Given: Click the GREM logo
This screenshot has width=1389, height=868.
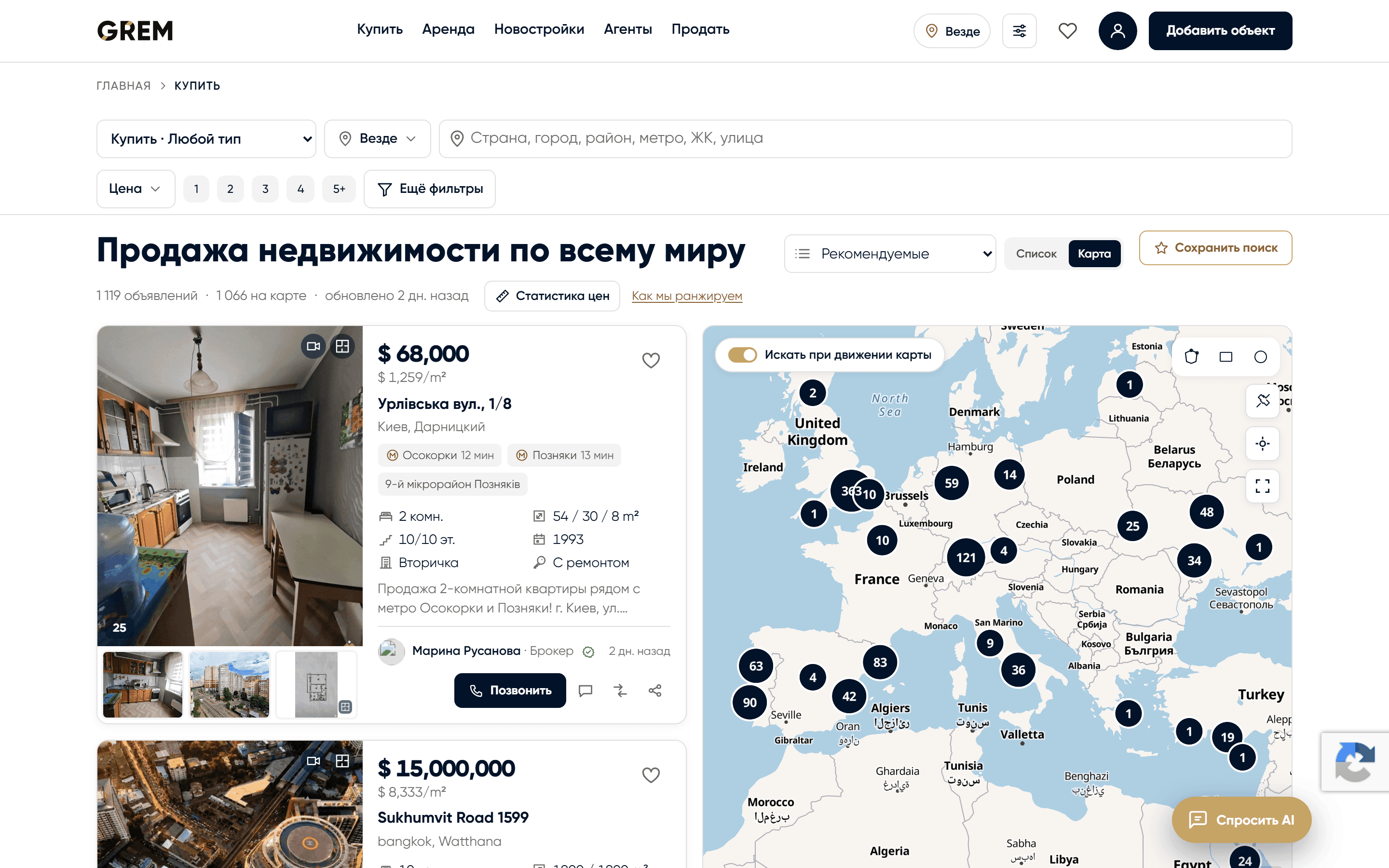Looking at the screenshot, I should [x=135, y=31].
